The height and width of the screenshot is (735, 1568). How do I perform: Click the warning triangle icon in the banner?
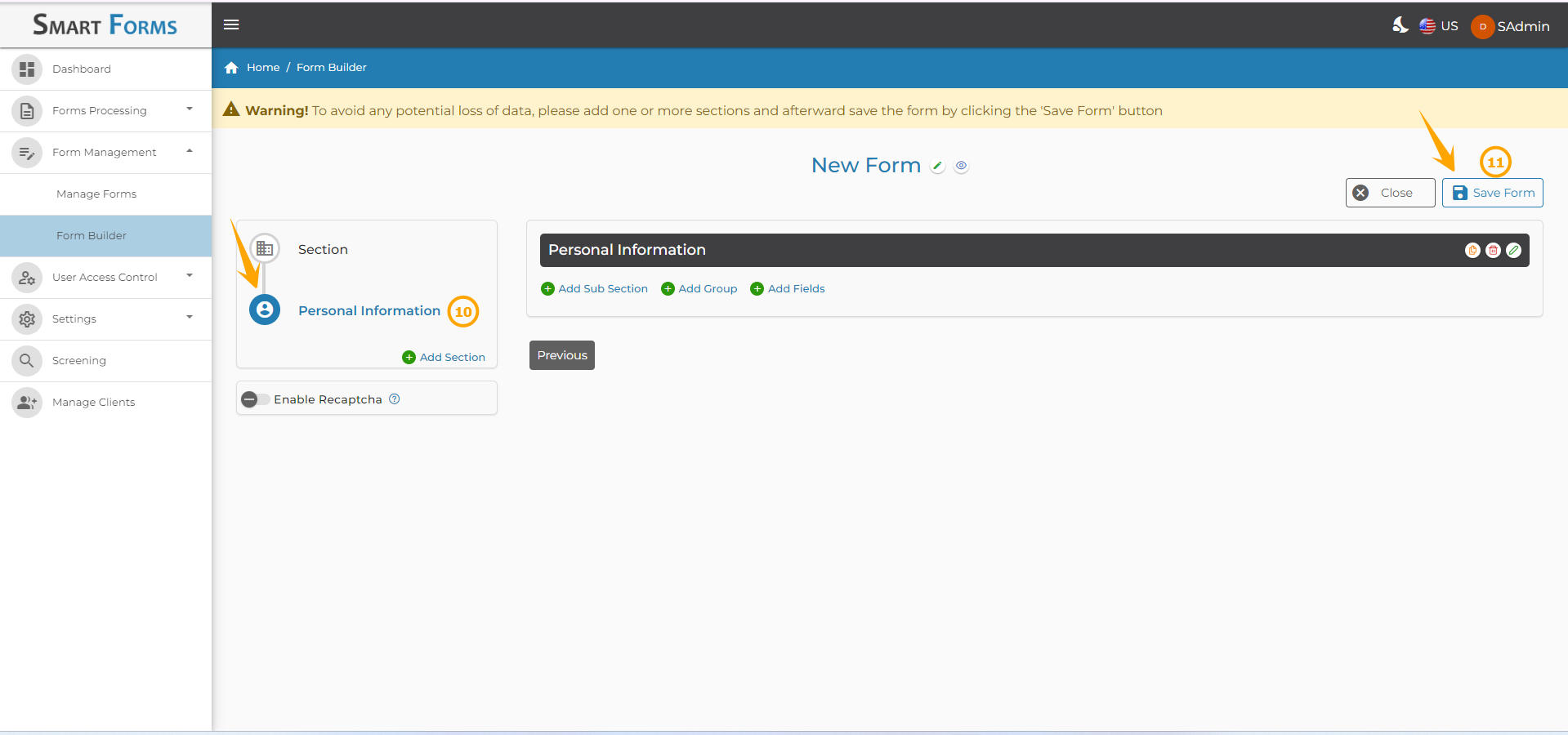coord(231,109)
